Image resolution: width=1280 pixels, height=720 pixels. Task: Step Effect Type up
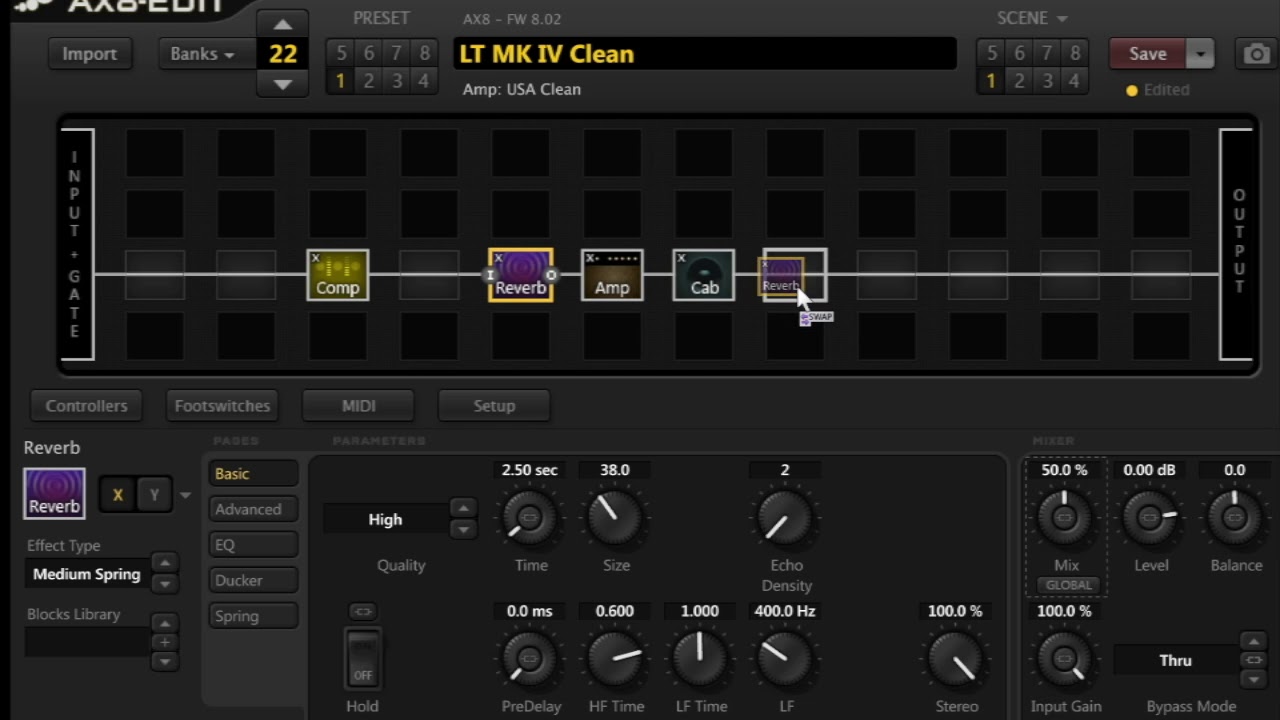[x=164, y=563]
